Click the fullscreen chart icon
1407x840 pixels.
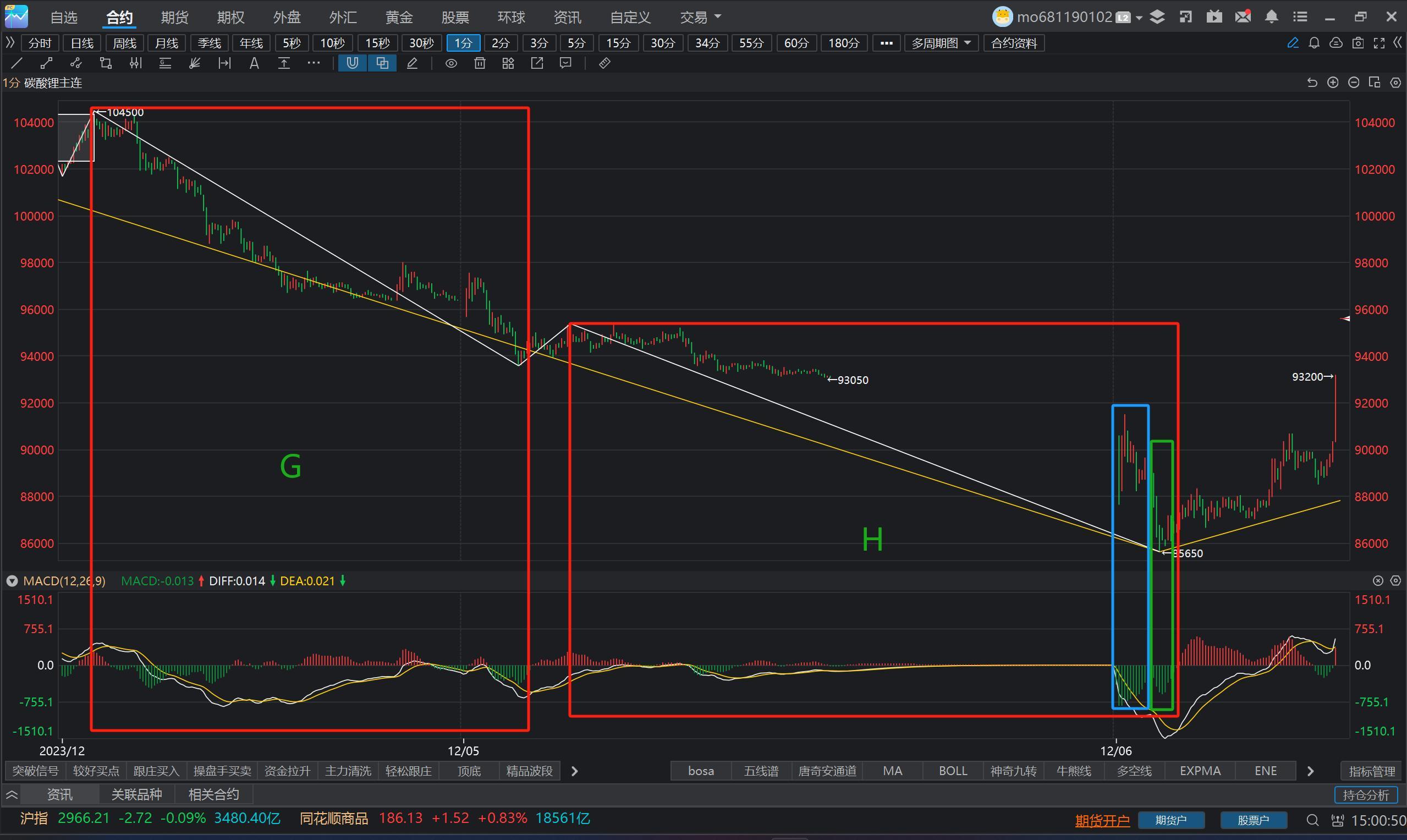(x=1379, y=43)
